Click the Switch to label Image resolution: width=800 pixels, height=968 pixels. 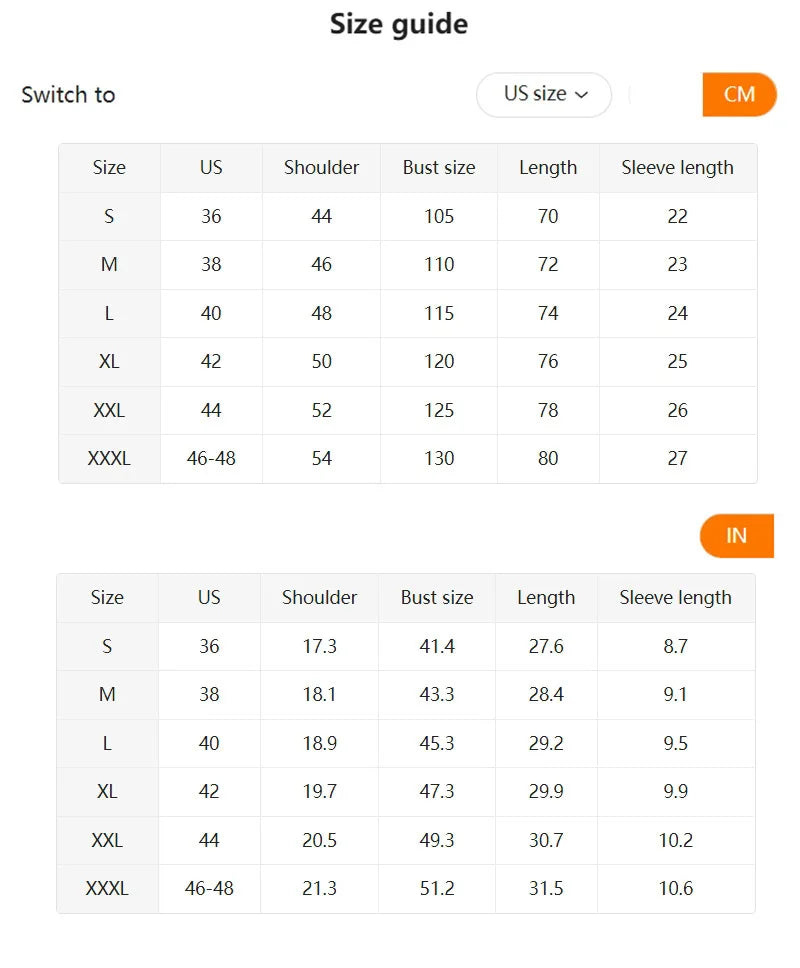click(x=67, y=94)
